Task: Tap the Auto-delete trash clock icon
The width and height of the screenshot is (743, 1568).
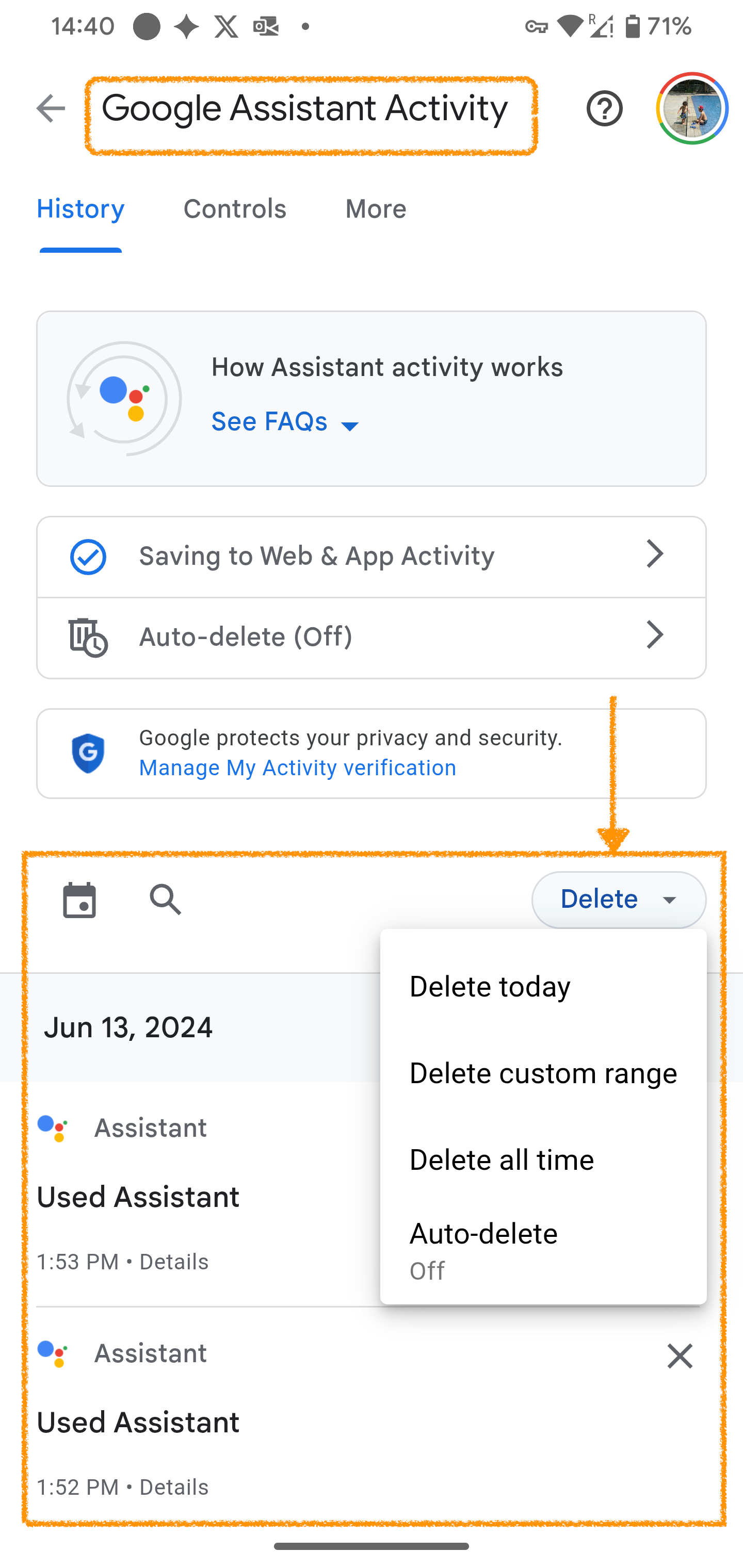Action: click(x=88, y=638)
